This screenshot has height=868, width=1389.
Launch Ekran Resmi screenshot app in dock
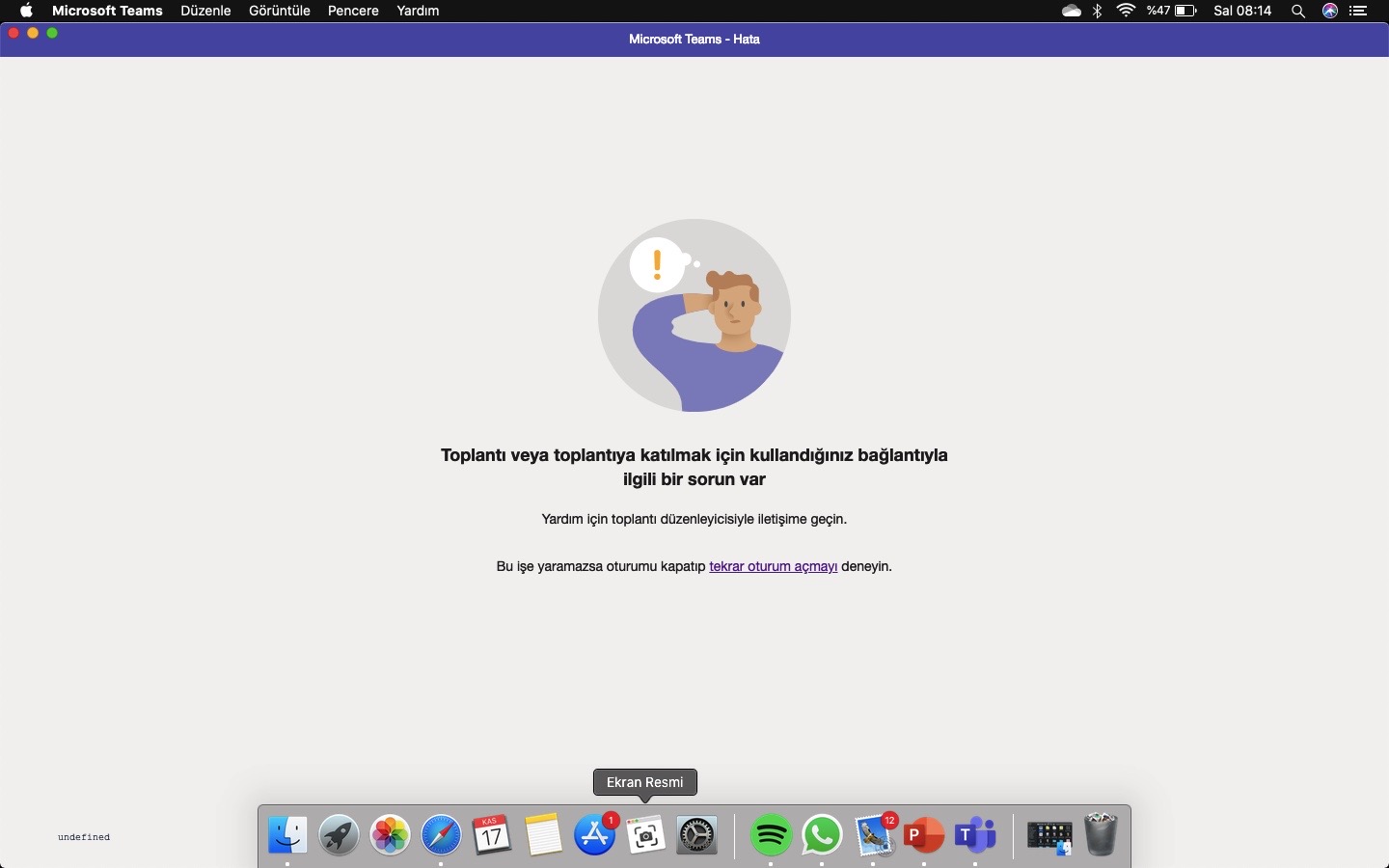[x=646, y=835]
